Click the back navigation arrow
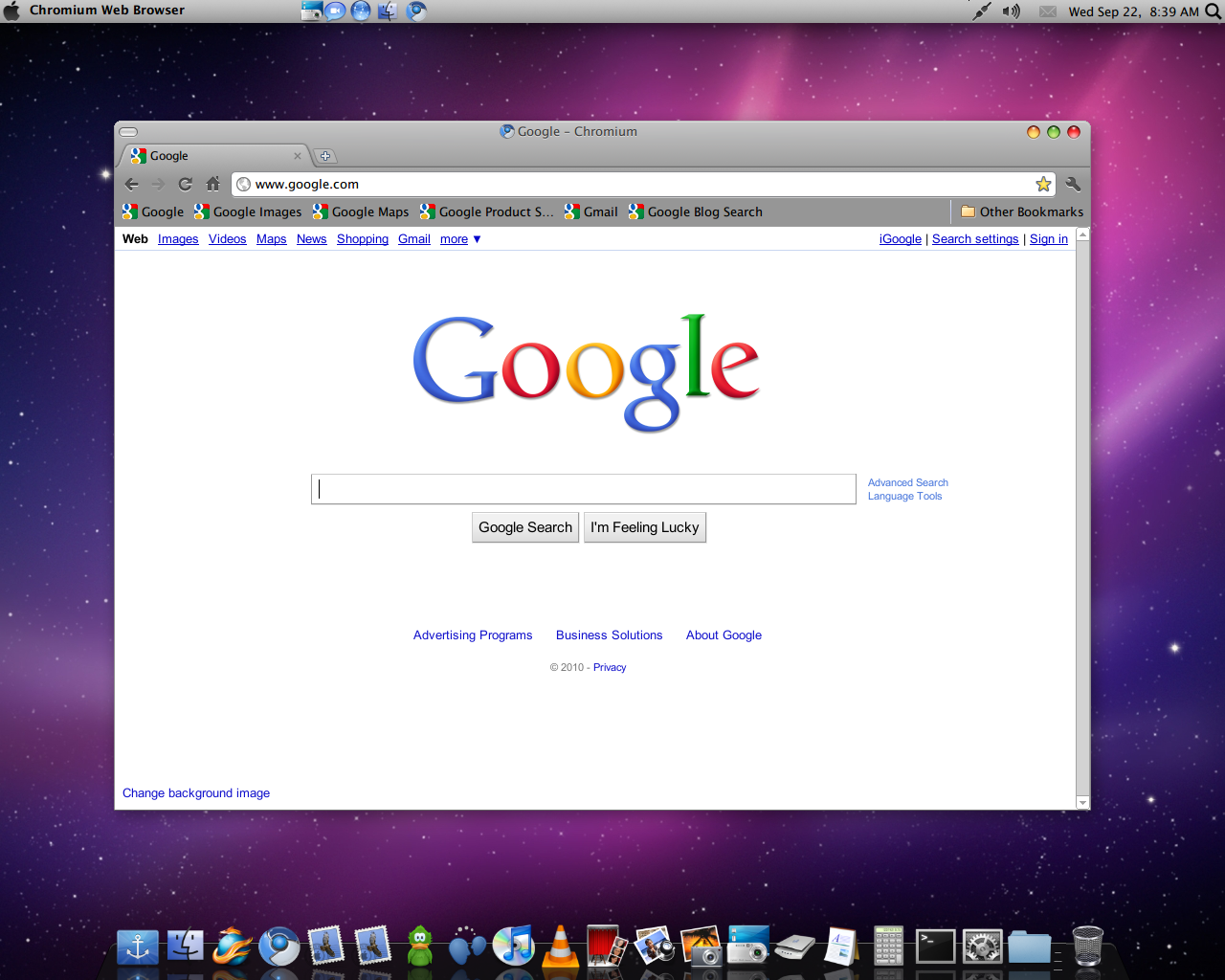 click(x=132, y=184)
